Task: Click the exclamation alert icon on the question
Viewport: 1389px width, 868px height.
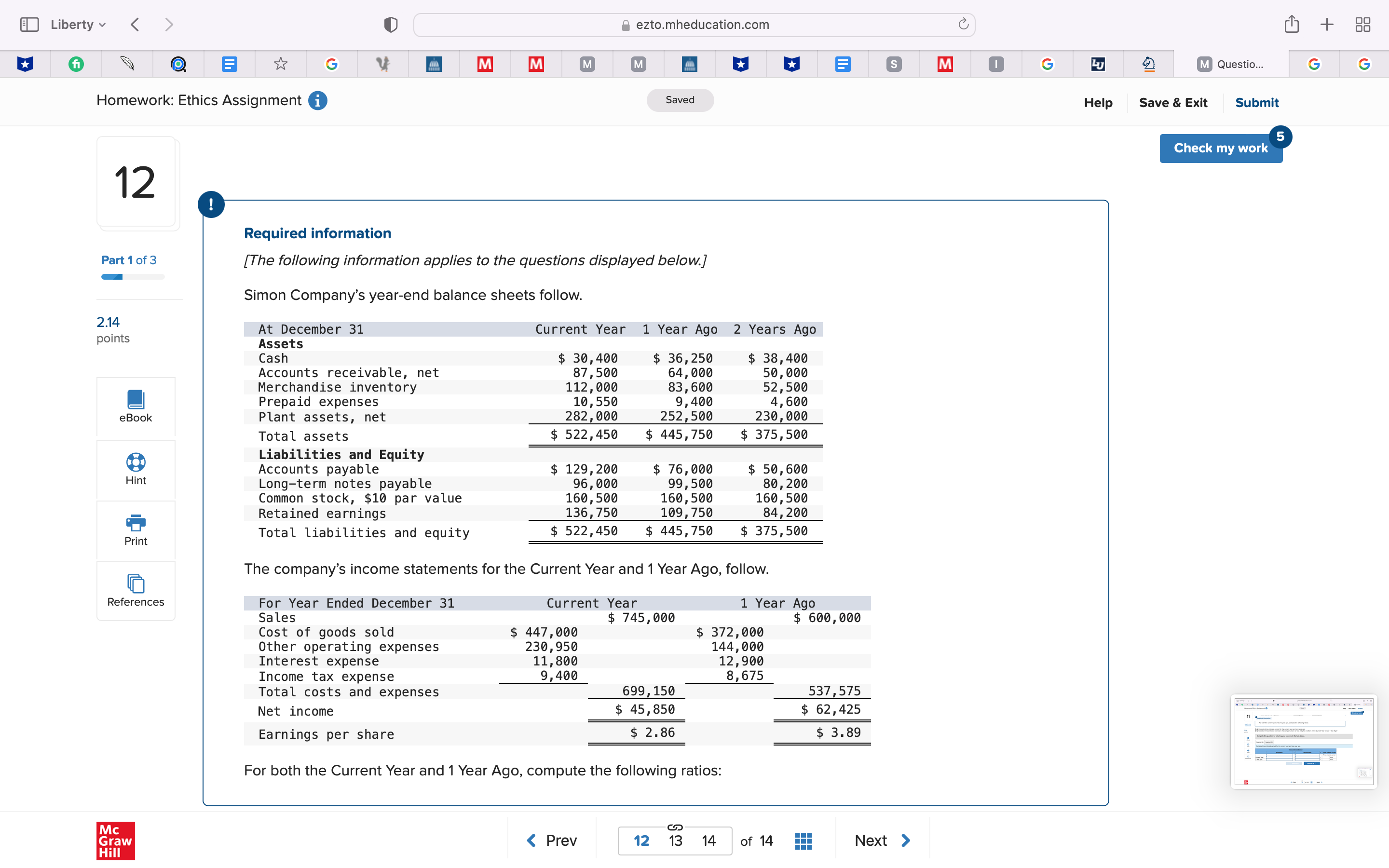Action: pos(212,204)
